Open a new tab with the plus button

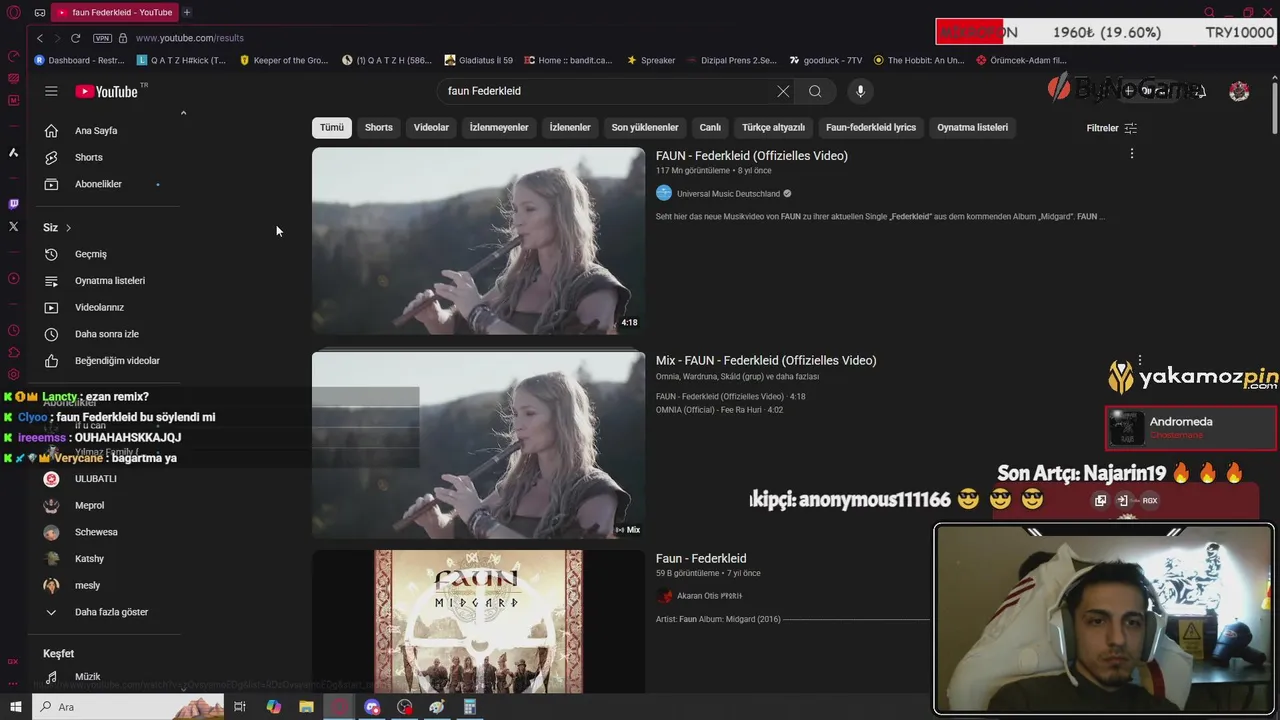[187, 12]
